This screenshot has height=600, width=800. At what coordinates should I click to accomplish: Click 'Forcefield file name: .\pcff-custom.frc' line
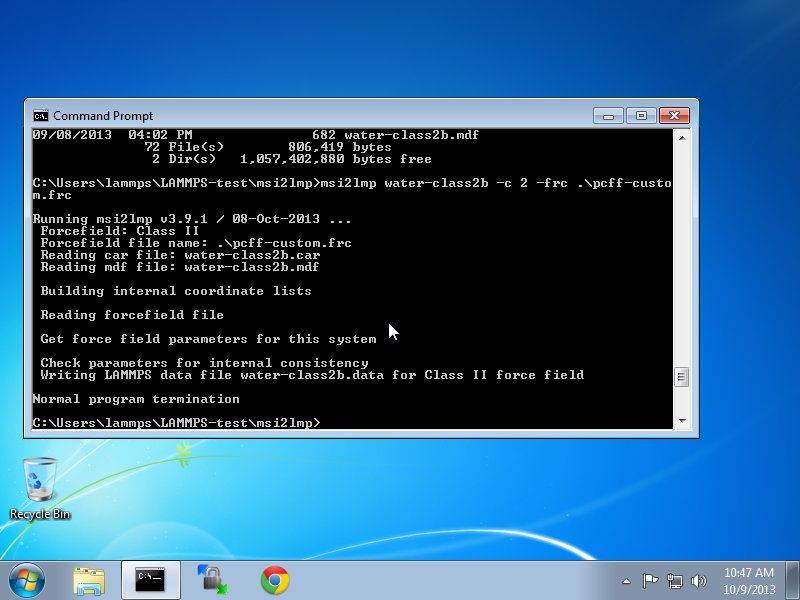click(196, 243)
